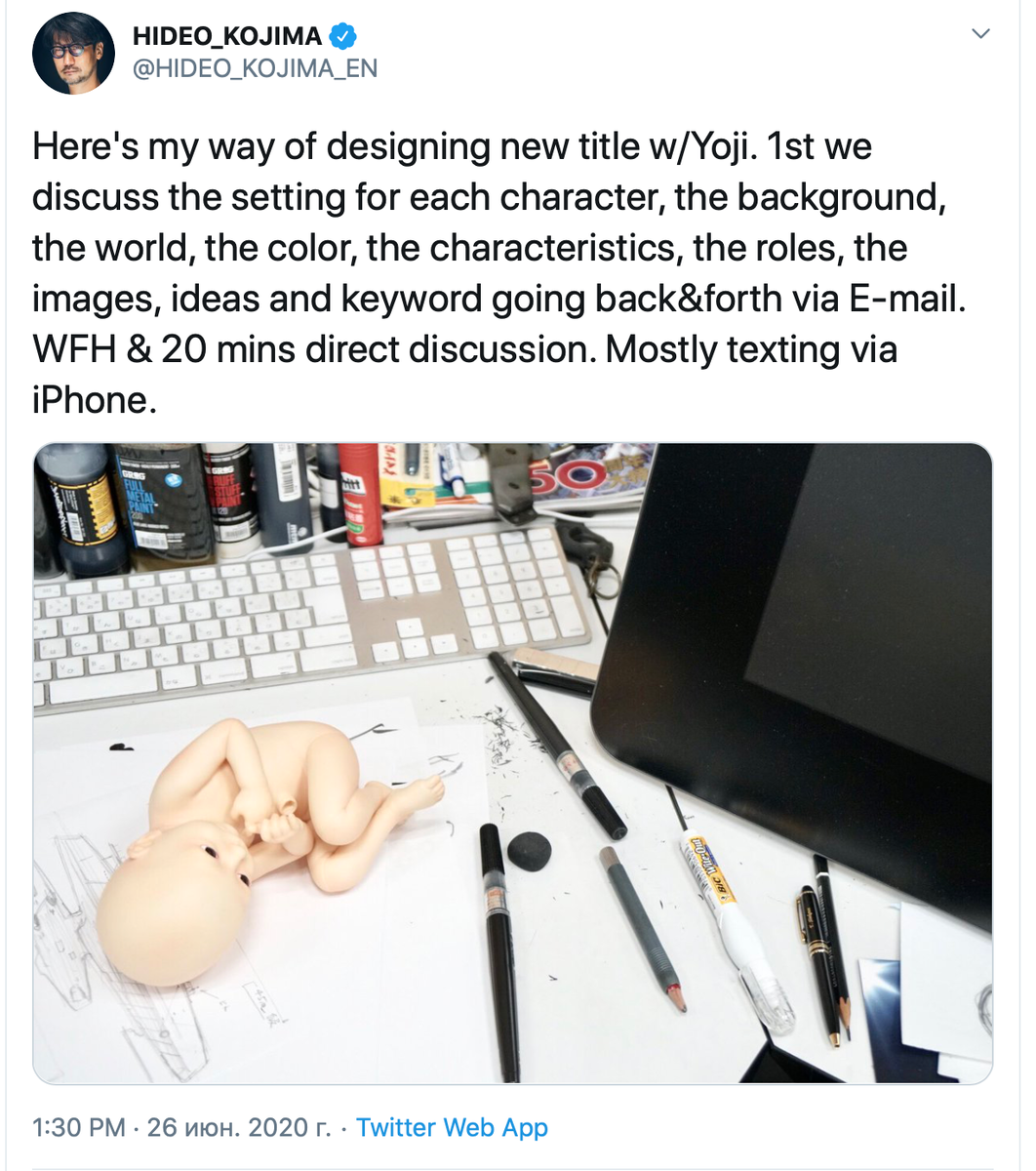Image resolution: width=1036 pixels, height=1171 pixels.
Task: Click the tweet text about designing with Yoji
Action: point(499,272)
